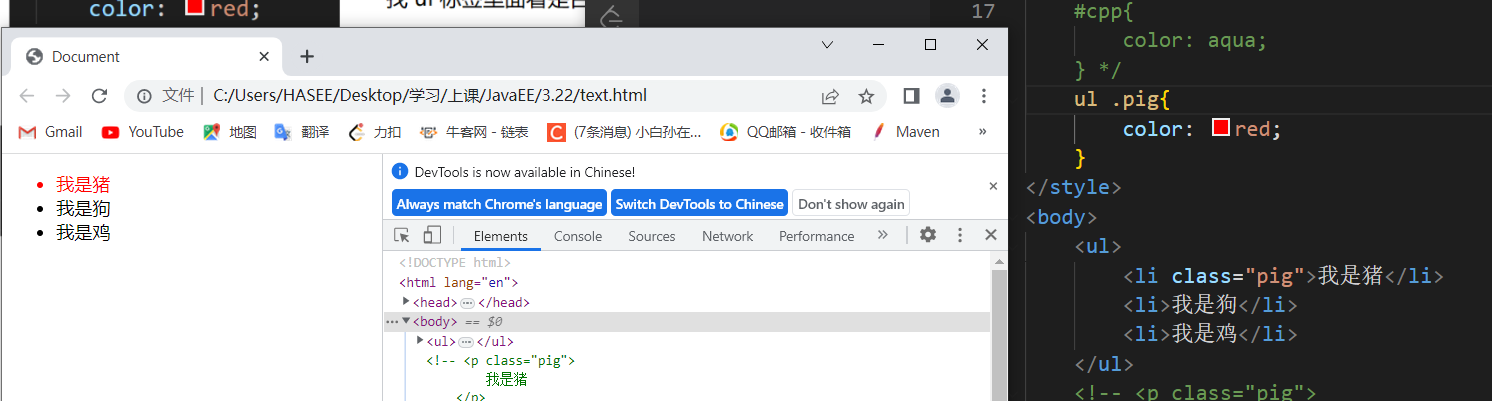This screenshot has width=1492, height=401.
Task: Open Gmail bookmark
Action: (51, 131)
